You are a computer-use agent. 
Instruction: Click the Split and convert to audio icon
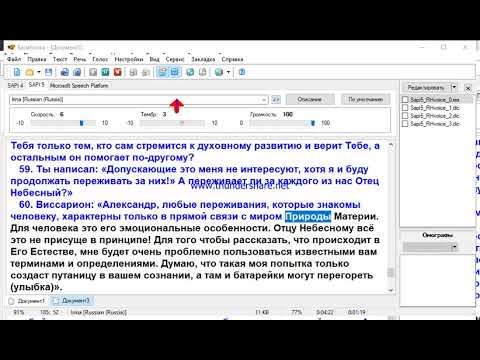(77, 72)
